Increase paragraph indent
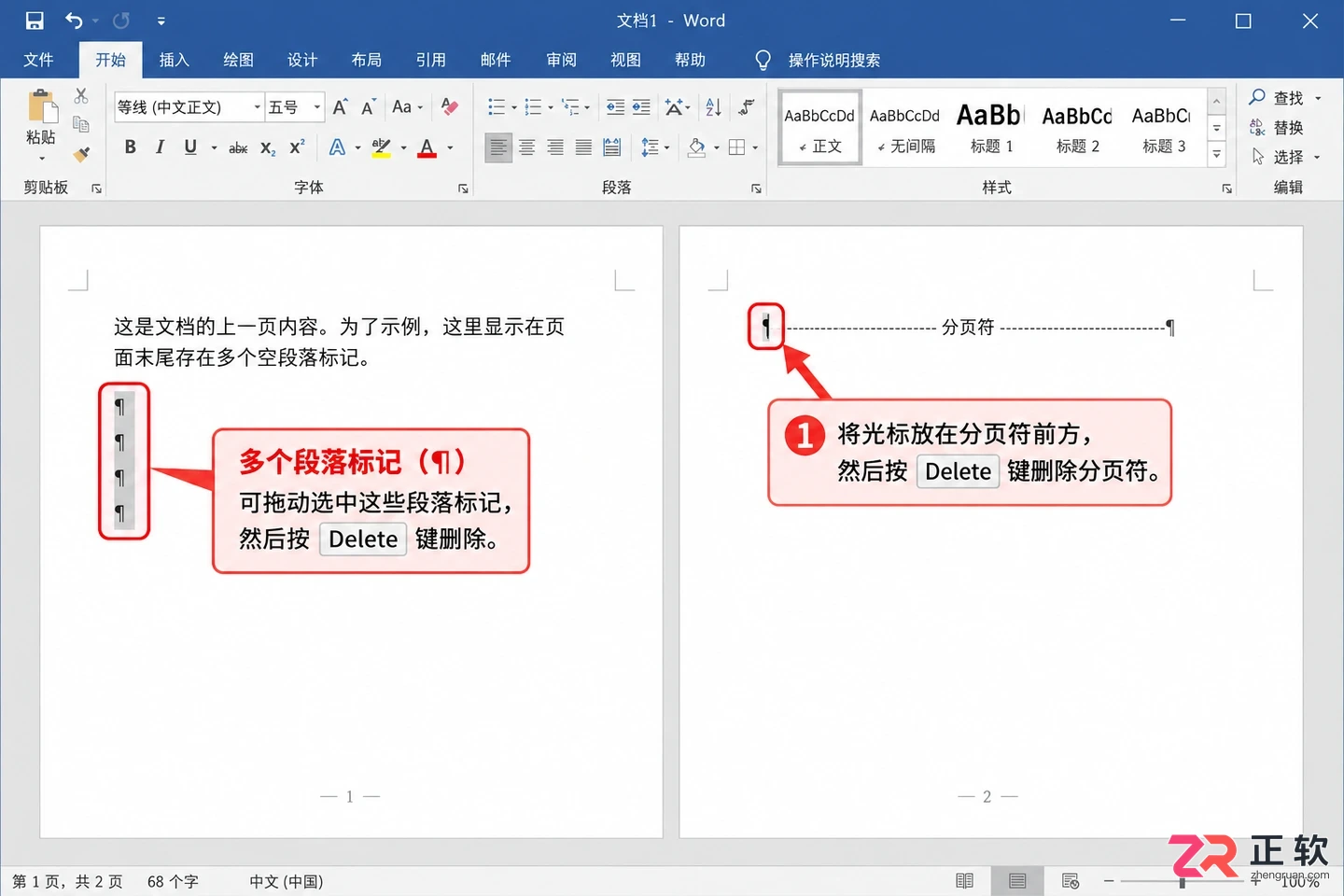1344x896 pixels. (x=641, y=107)
